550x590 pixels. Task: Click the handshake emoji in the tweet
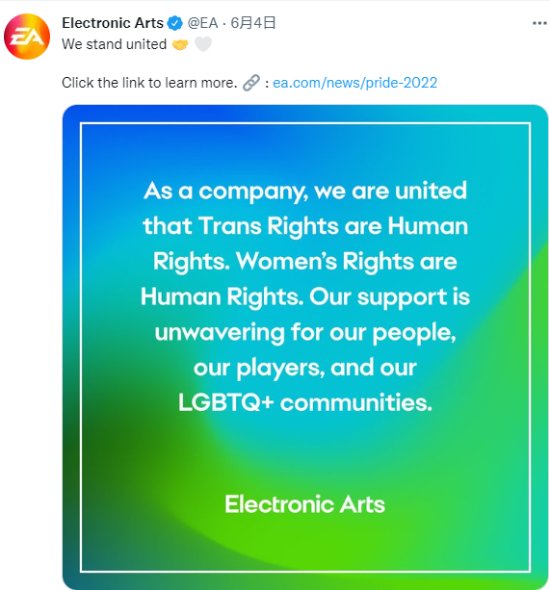180,44
